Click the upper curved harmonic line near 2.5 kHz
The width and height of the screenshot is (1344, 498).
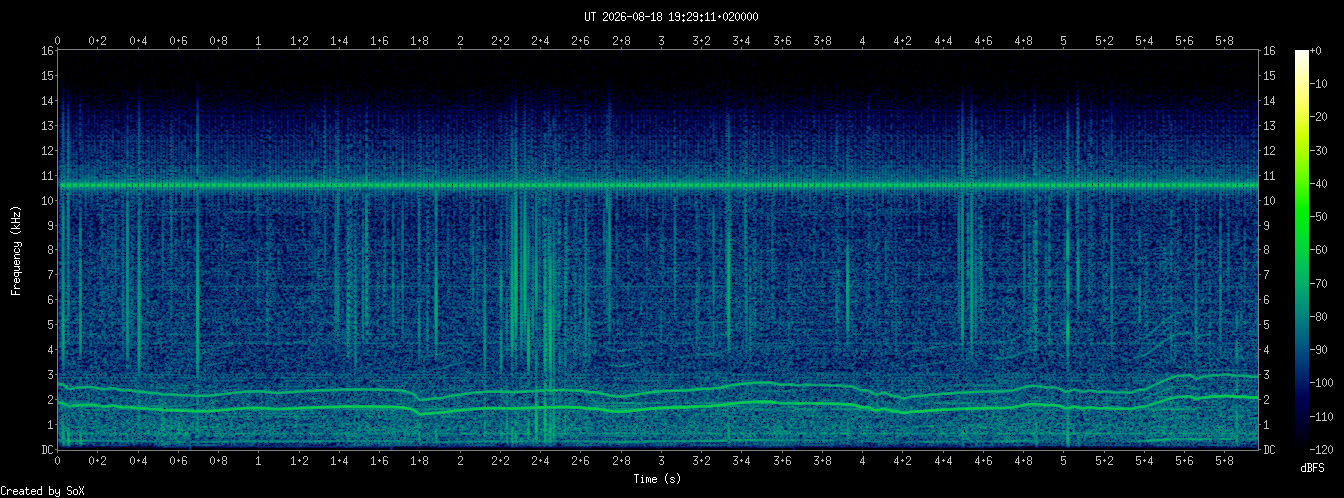(657, 388)
